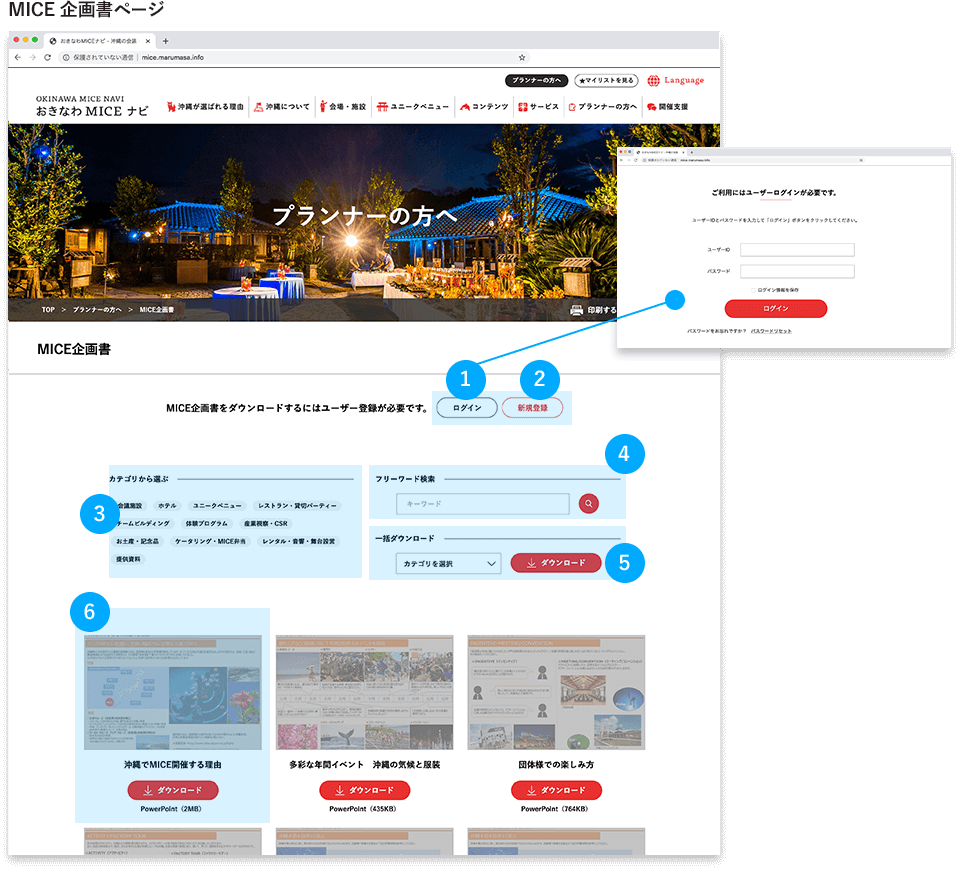Click the browser back arrow
The height and width of the screenshot is (869, 960).
point(19,58)
